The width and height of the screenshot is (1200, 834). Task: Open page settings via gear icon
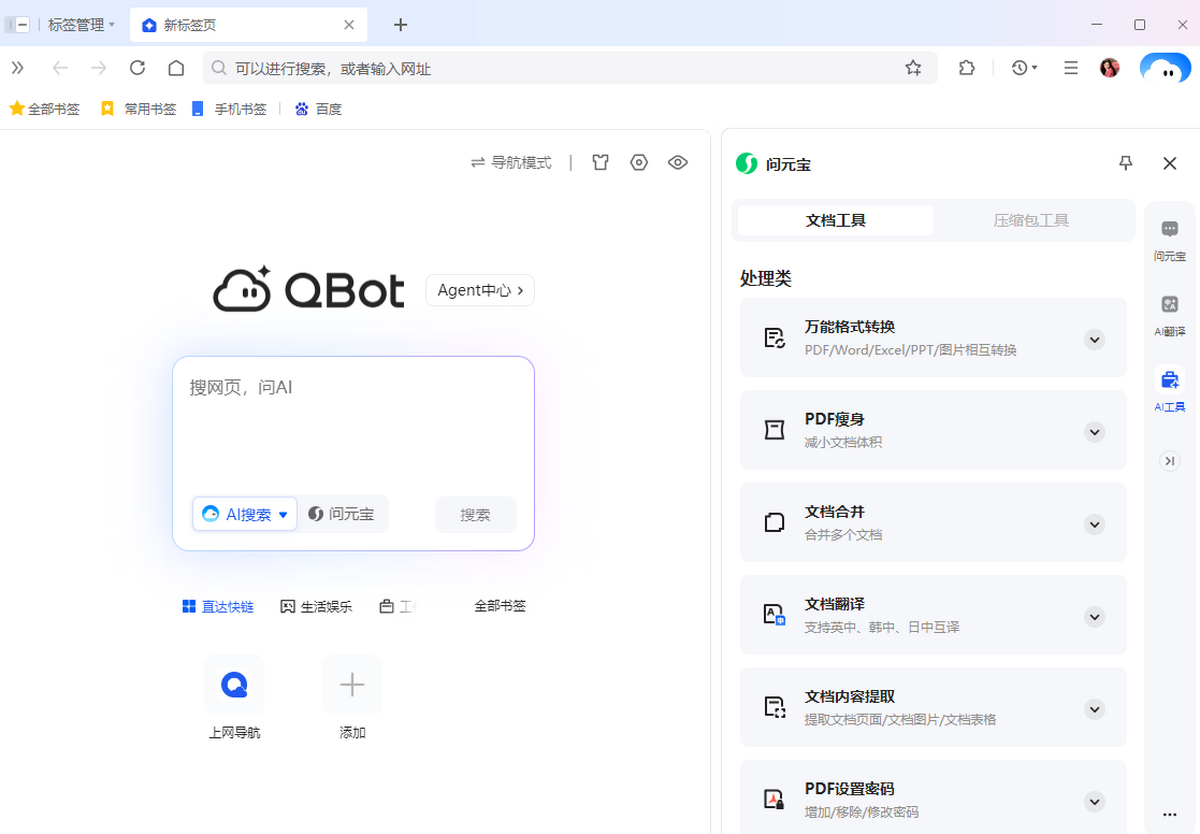[x=638, y=162]
